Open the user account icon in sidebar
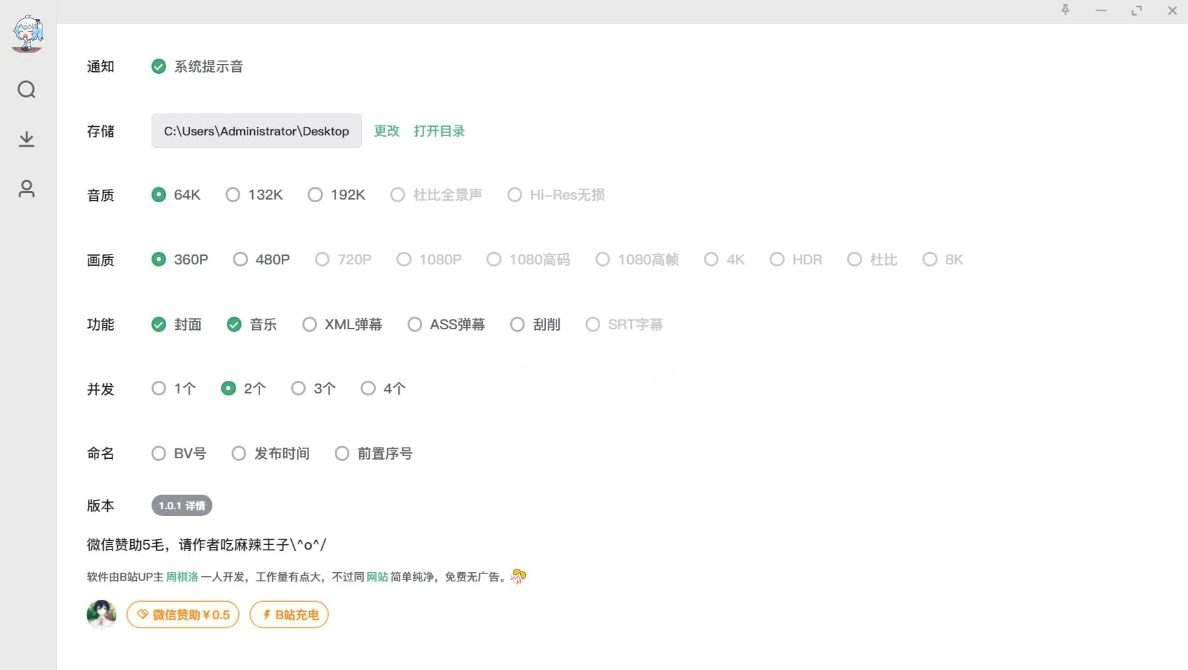 coord(27,188)
